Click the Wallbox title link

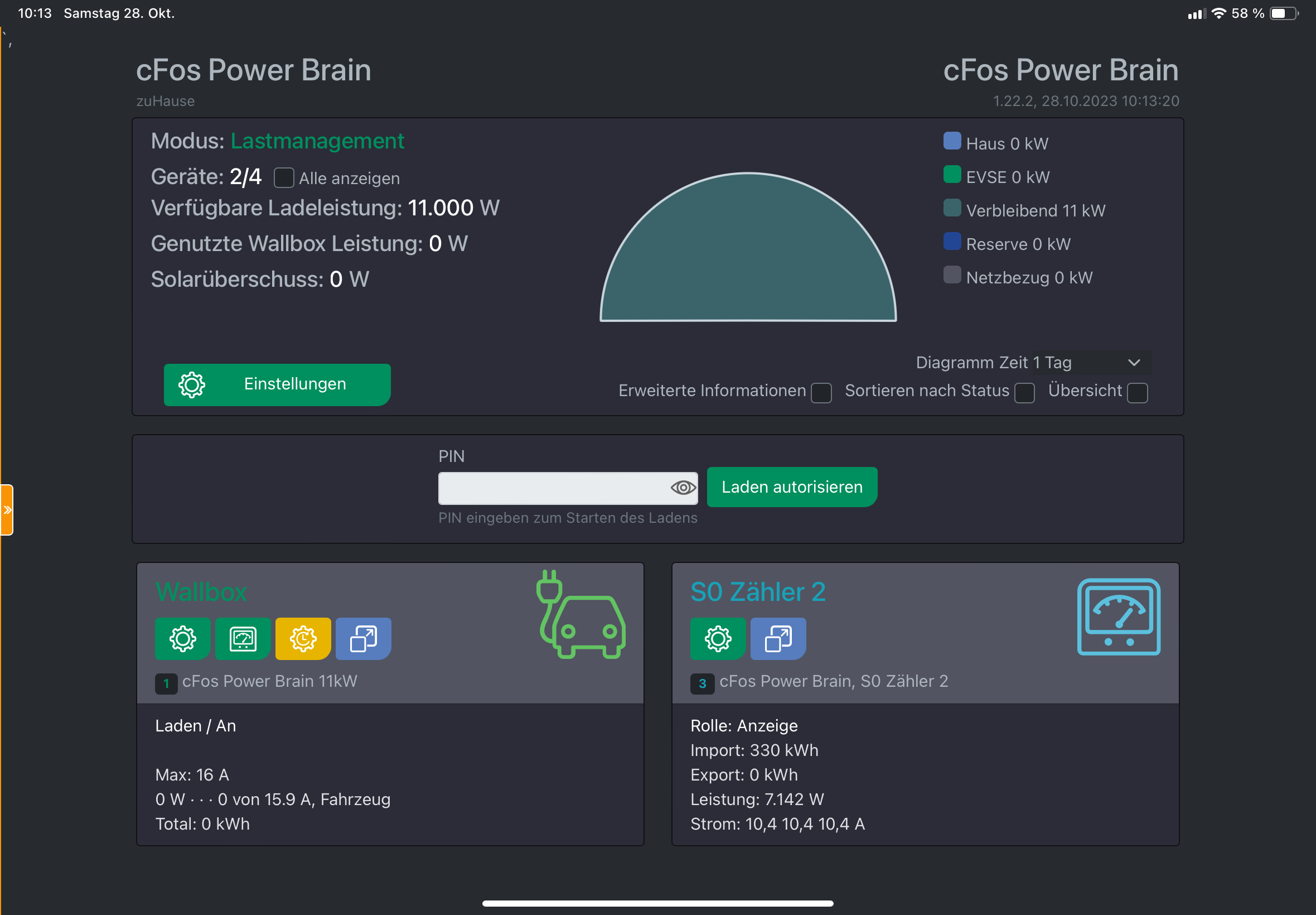coord(201,591)
